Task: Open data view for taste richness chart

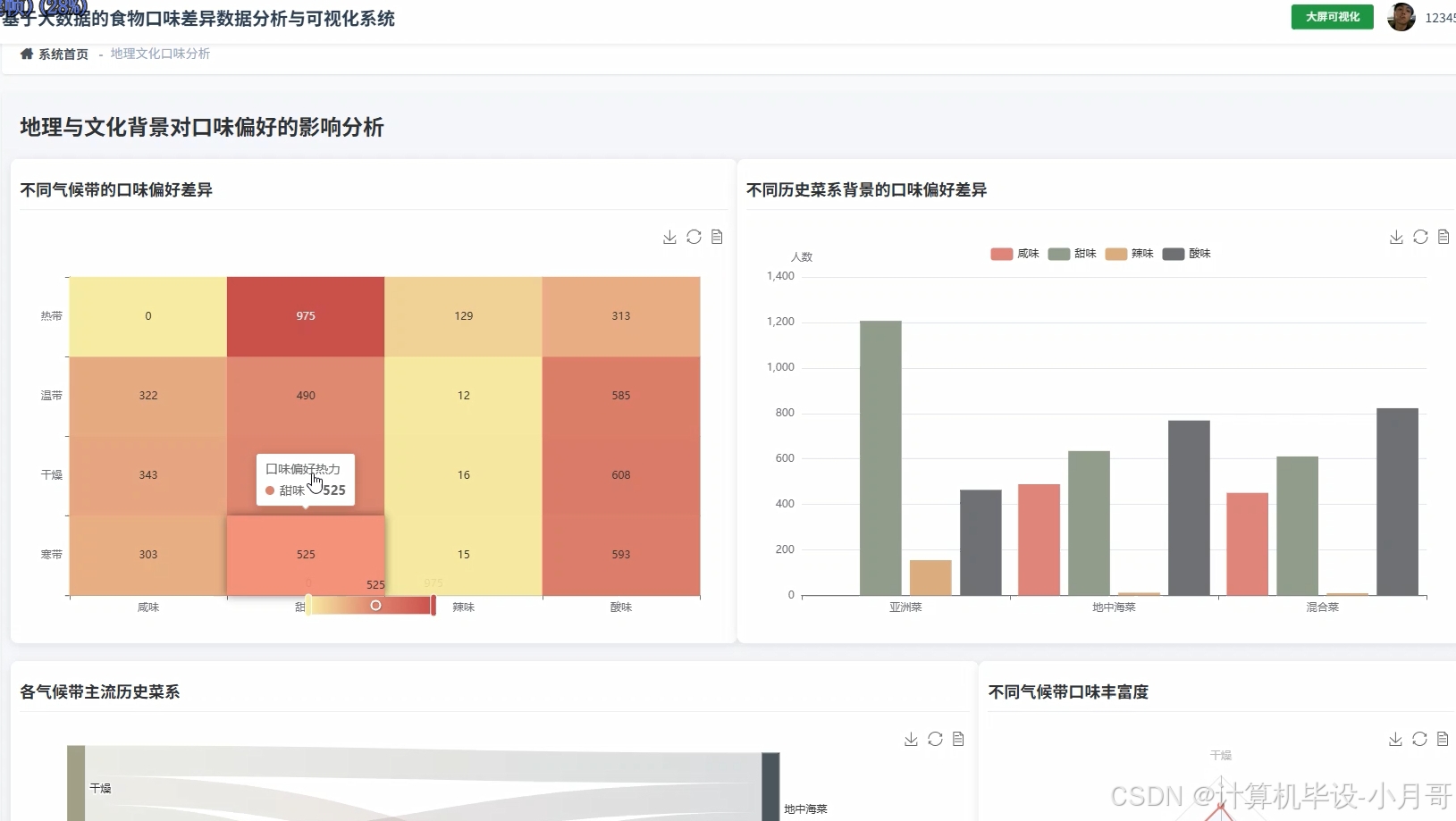Action: [x=1443, y=739]
